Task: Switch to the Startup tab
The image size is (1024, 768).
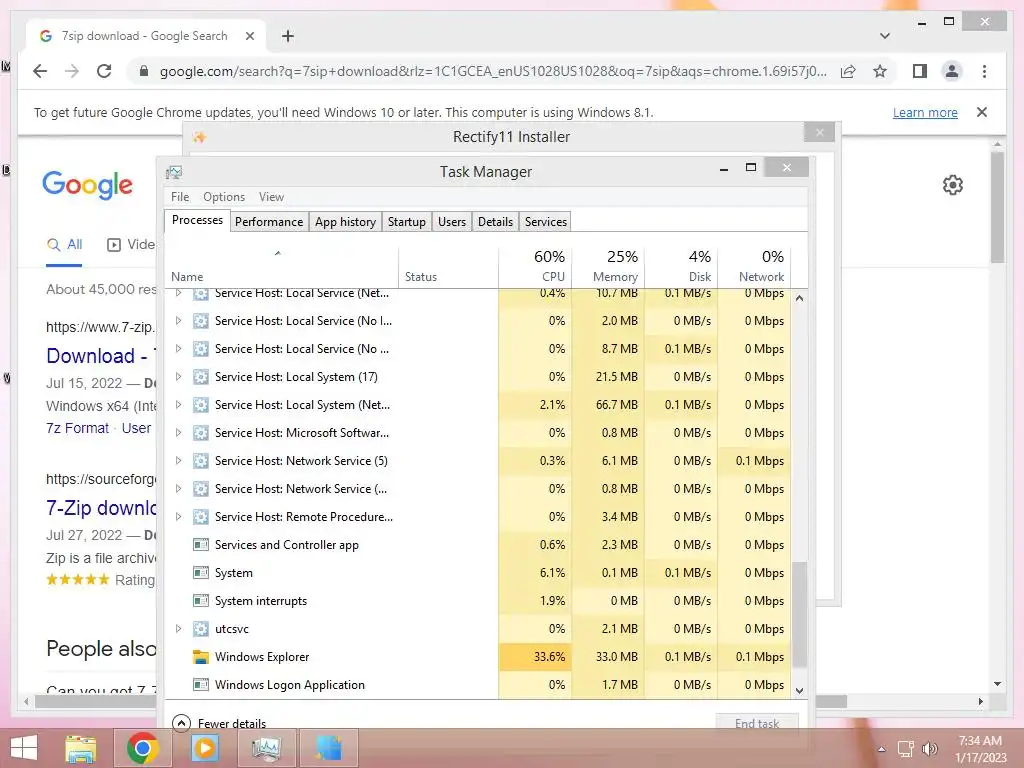Action: [x=406, y=221]
